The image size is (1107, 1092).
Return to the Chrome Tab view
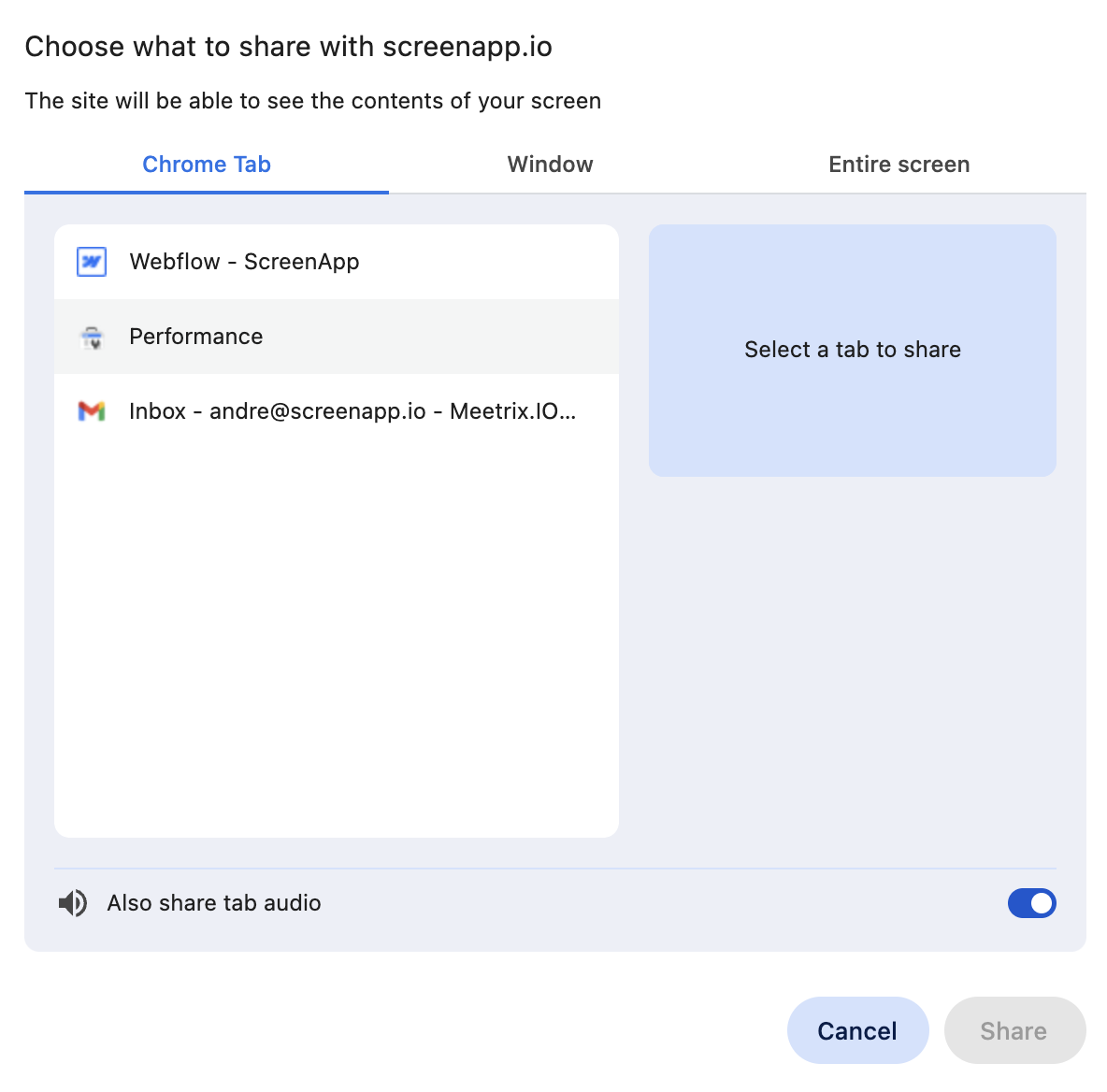coord(207,164)
